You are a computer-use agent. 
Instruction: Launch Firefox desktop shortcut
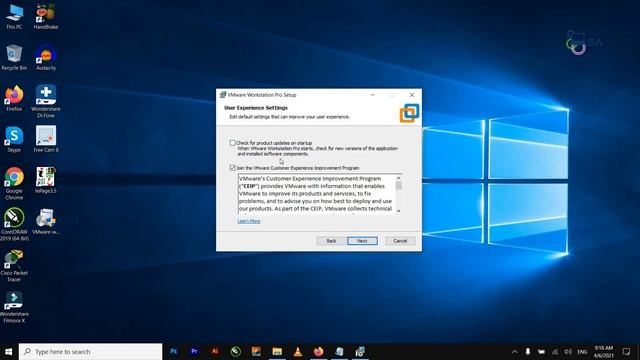point(14,98)
